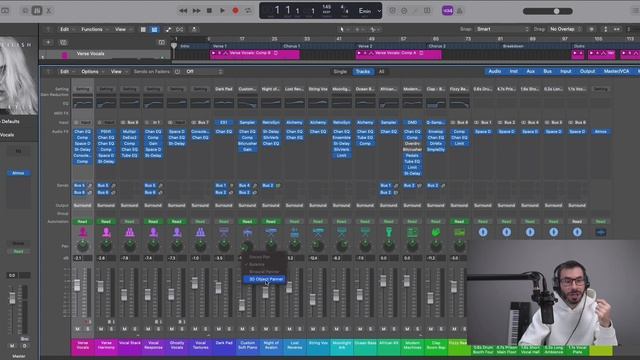Click the Moonlight Ark channel icon

[x=342, y=232]
